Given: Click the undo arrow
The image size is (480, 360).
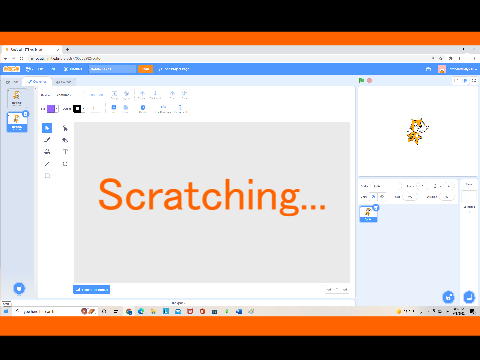Looking at the screenshot, I should (x=93, y=95).
